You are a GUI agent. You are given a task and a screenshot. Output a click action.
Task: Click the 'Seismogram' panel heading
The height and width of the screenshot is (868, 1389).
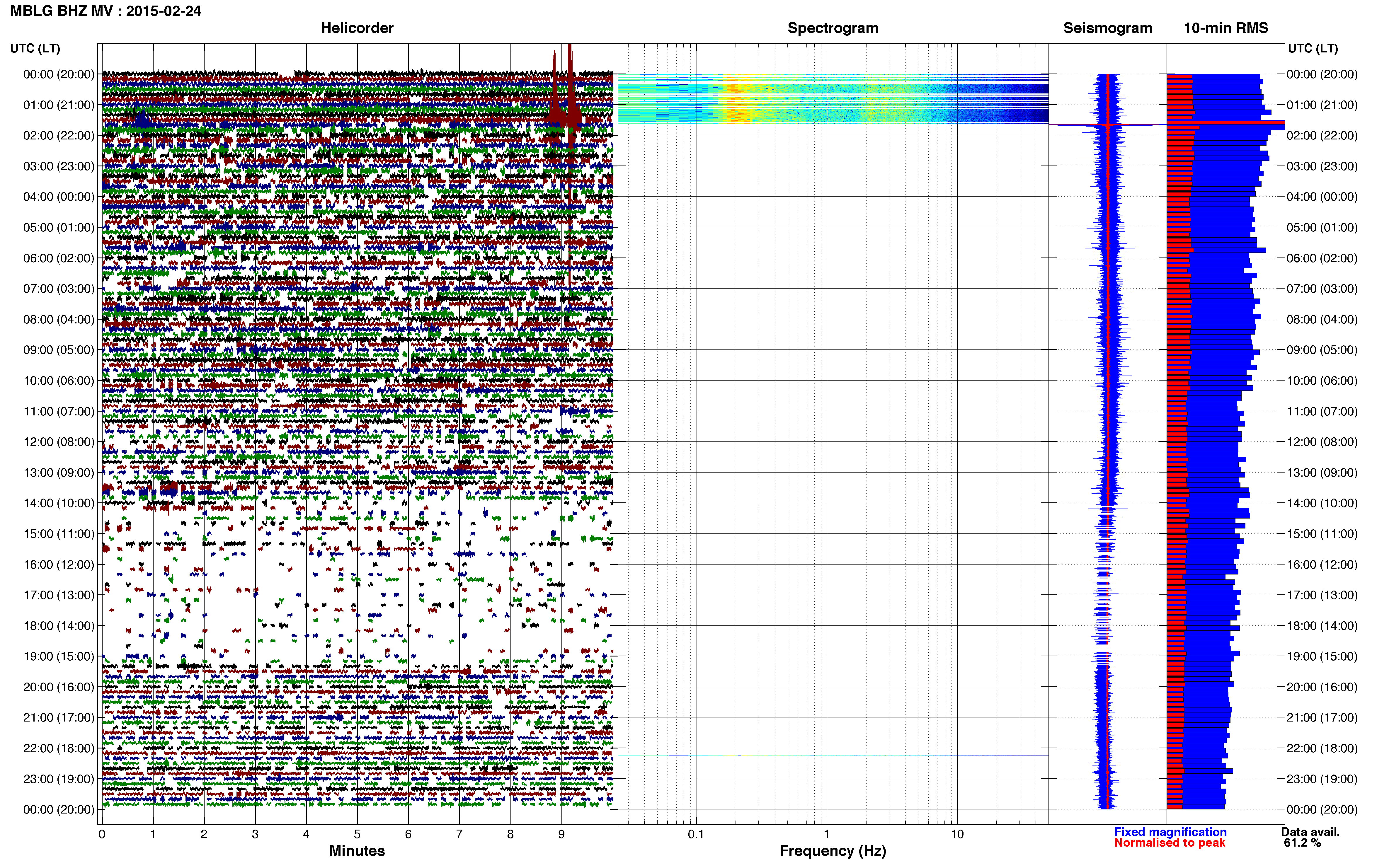click(x=1108, y=28)
